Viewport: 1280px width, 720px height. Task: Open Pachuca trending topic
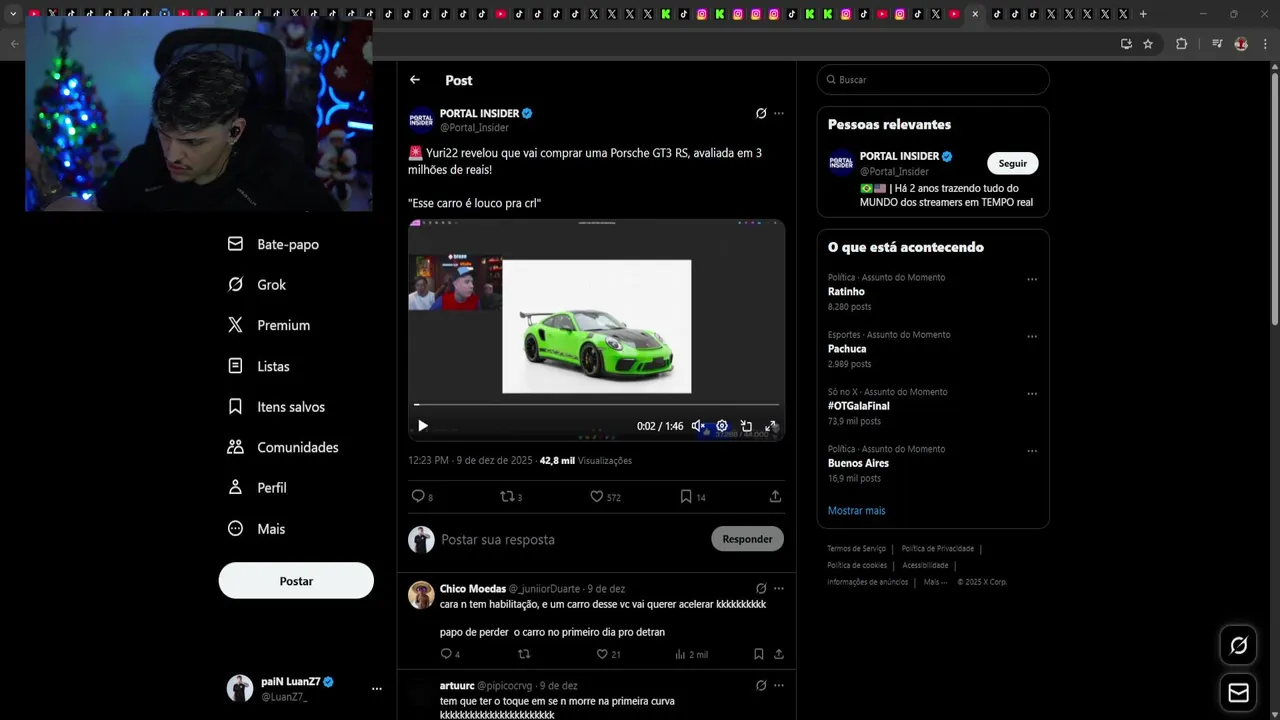point(847,349)
